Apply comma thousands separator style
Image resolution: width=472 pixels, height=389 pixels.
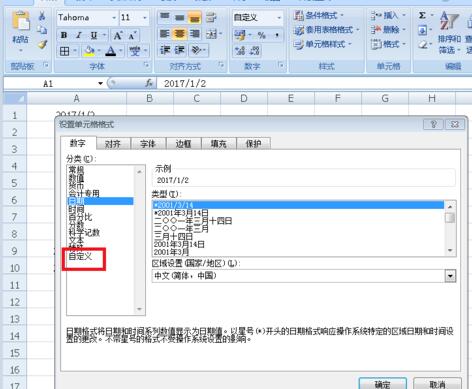coord(277,35)
